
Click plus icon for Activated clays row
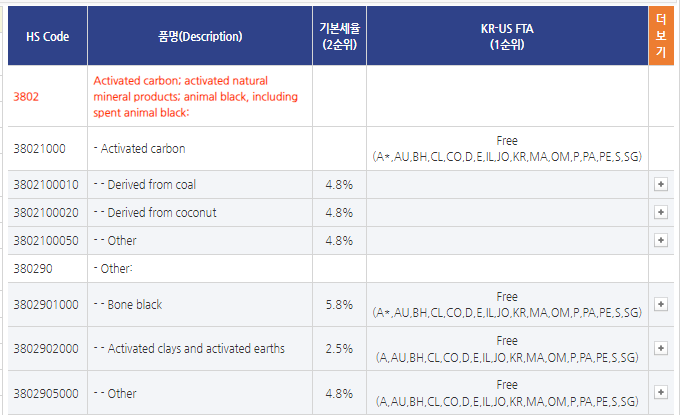click(x=661, y=348)
